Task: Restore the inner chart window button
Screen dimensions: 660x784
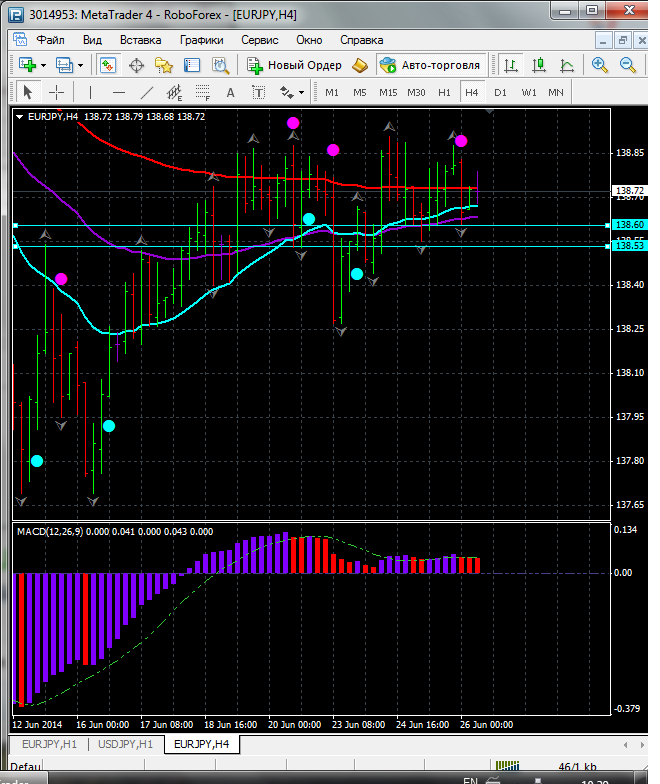Action: pyautogui.click(x=622, y=40)
